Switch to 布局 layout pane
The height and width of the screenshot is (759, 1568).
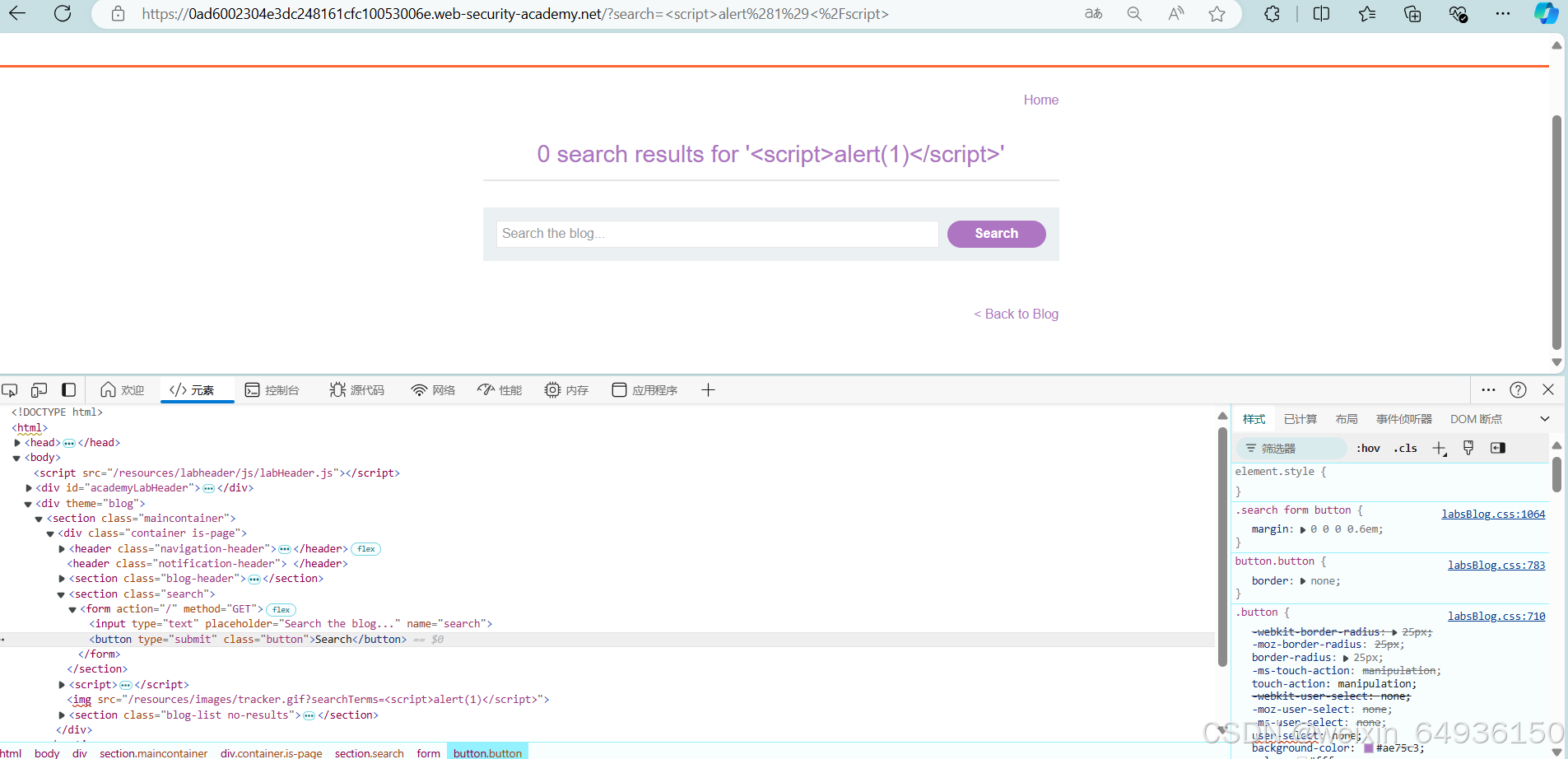coord(1347,419)
